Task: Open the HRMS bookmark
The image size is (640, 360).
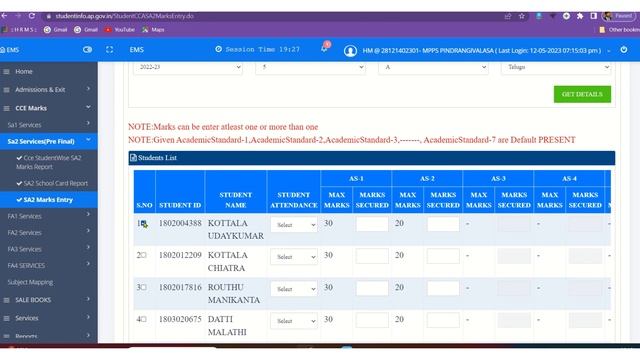Action: click(20, 30)
